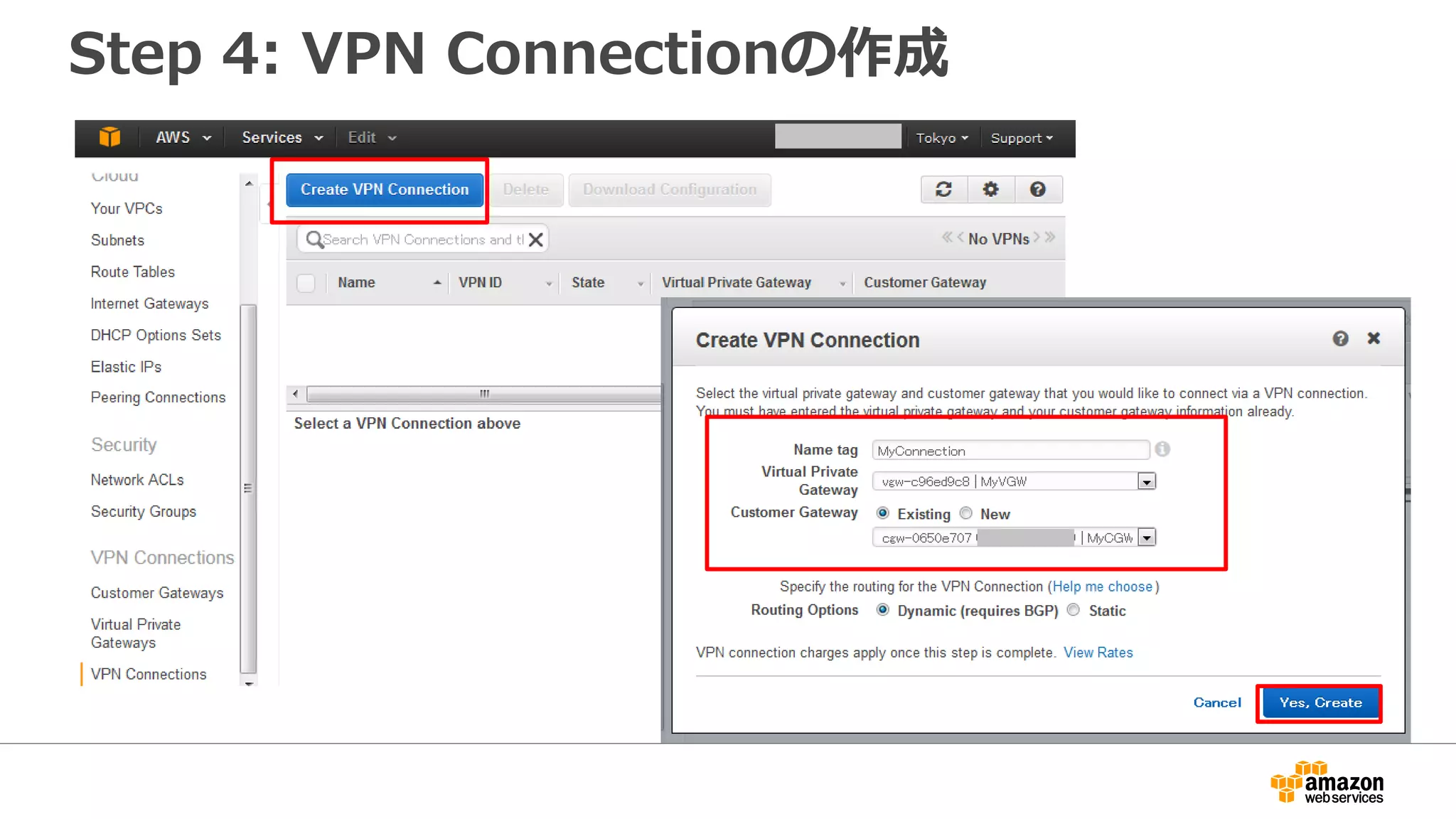Select New customer gateway radio
Screen dimensions: 1456x819
tap(965, 513)
